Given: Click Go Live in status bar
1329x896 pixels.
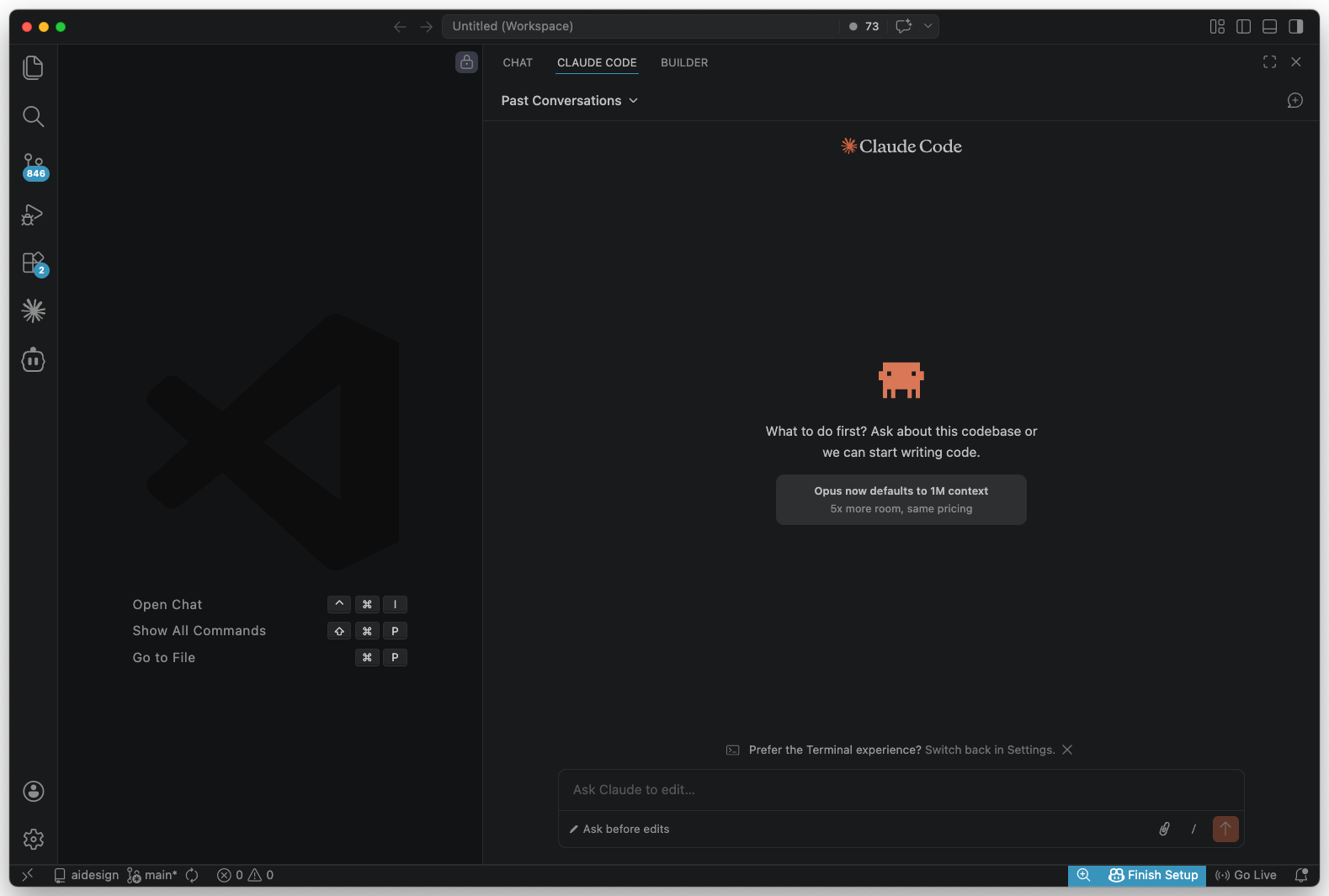Looking at the screenshot, I should (x=1246, y=875).
